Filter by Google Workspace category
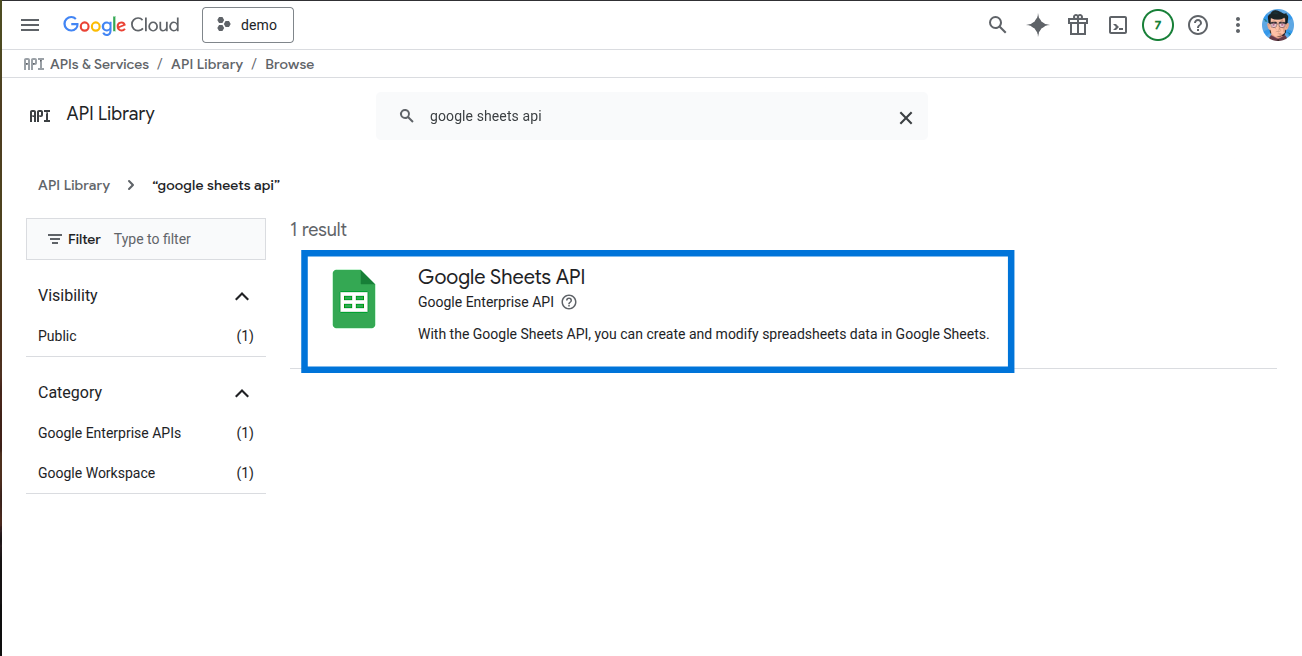Image resolution: width=1302 pixels, height=656 pixels. [x=146, y=473]
